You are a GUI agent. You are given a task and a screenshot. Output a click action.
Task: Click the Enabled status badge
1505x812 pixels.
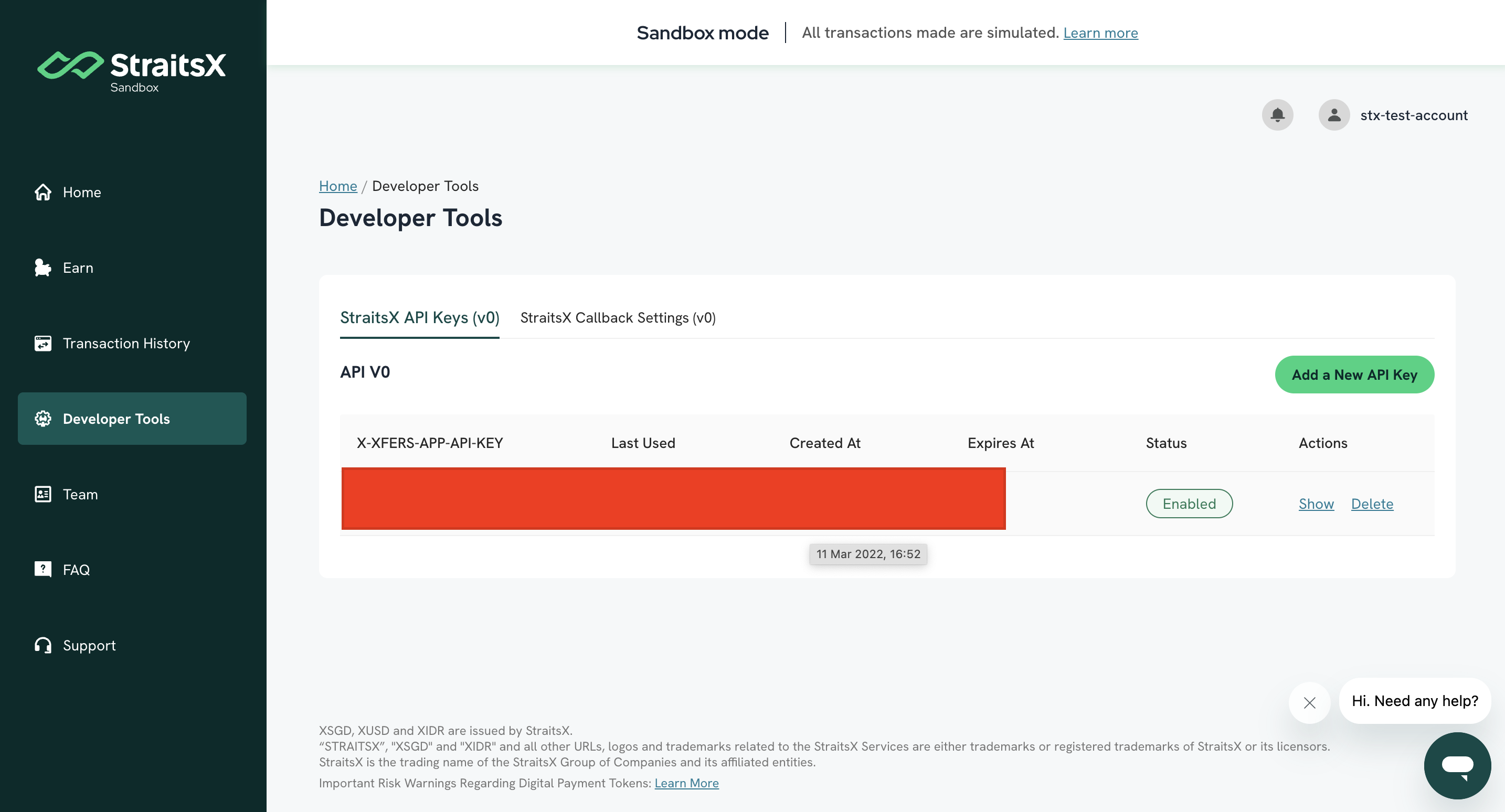click(1189, 504)
